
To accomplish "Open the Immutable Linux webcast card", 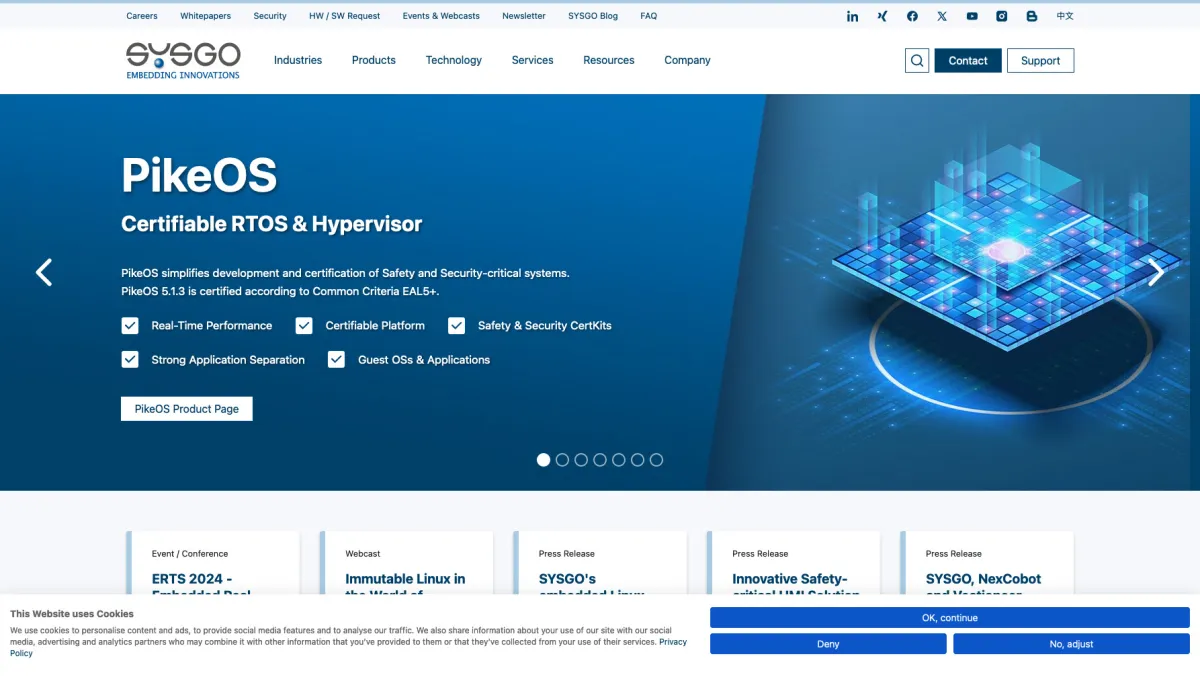I will (407, 565).
